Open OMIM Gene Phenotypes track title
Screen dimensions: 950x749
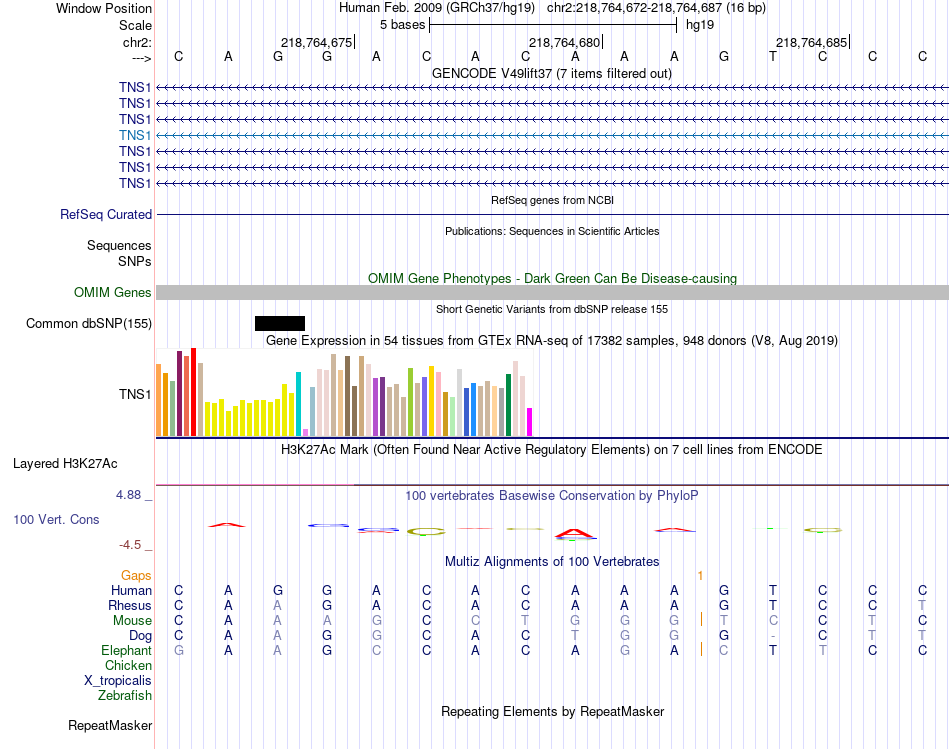552,278
